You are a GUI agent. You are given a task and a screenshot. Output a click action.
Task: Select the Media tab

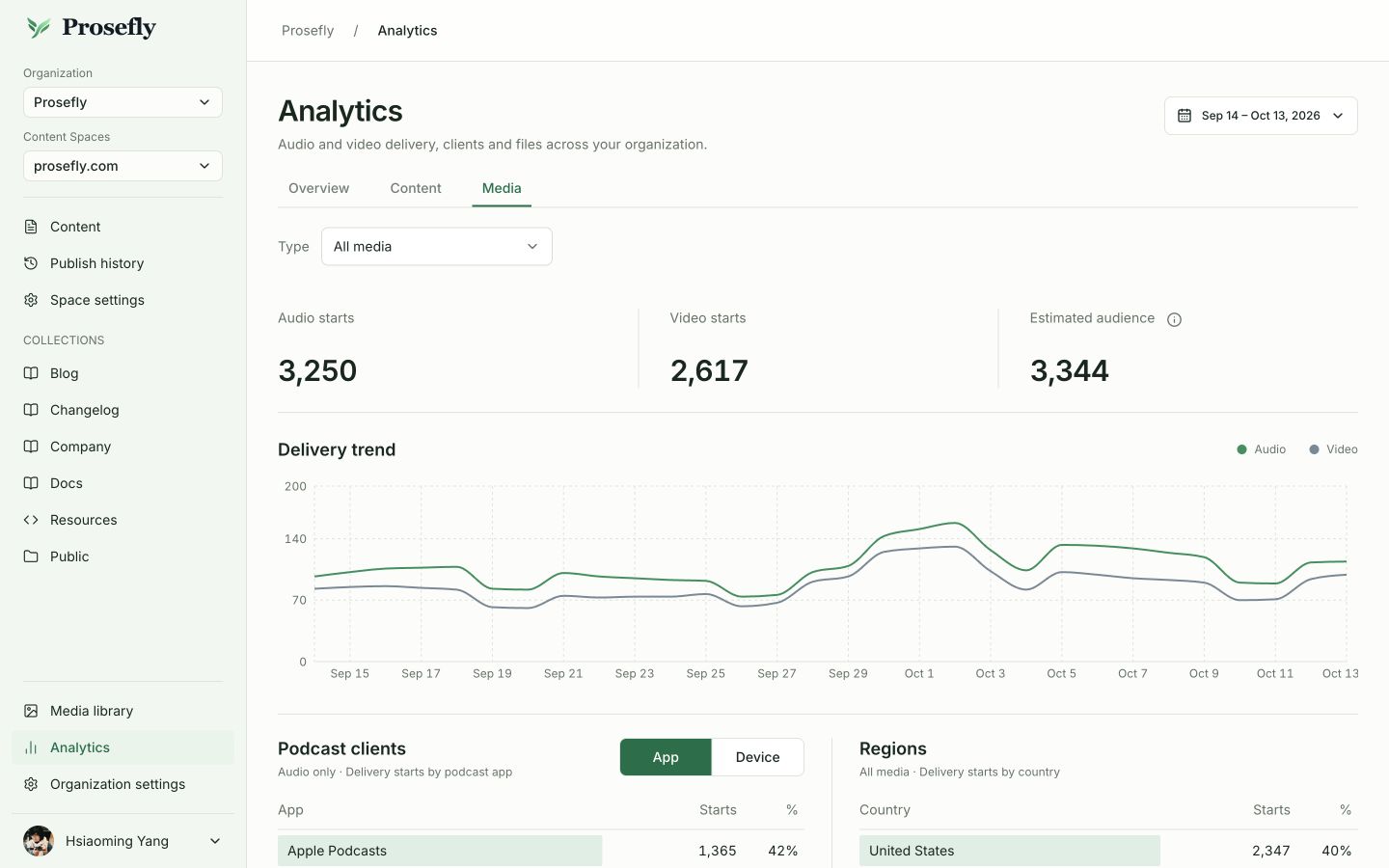tap(502, 188)
